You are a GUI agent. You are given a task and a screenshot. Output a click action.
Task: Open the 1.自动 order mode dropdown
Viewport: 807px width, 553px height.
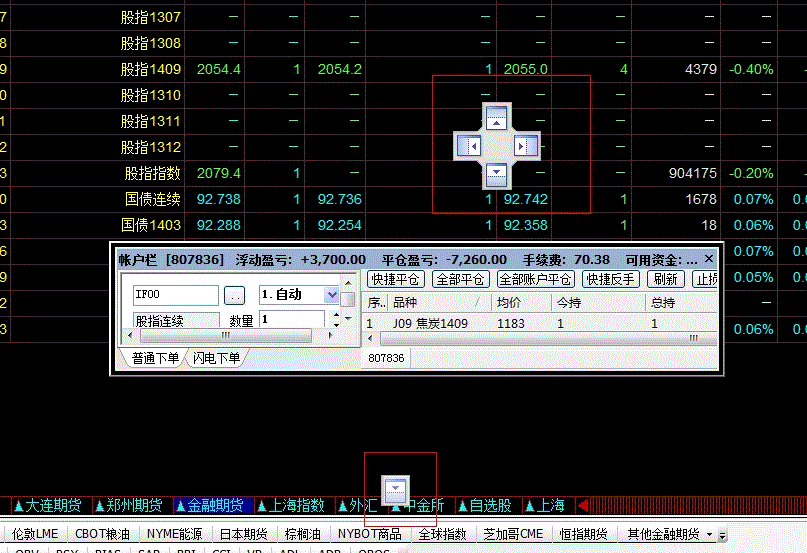(332, 295)
